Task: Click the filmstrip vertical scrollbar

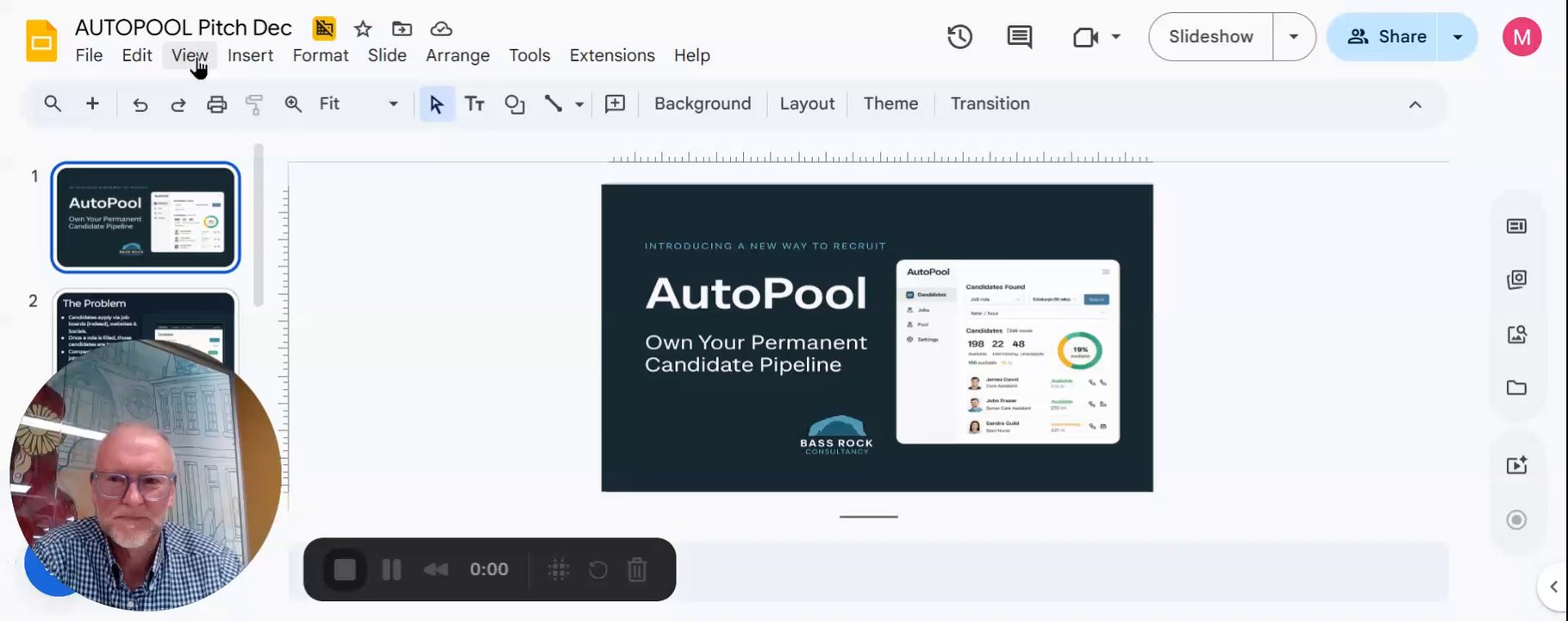Action: tap(258, 226)
